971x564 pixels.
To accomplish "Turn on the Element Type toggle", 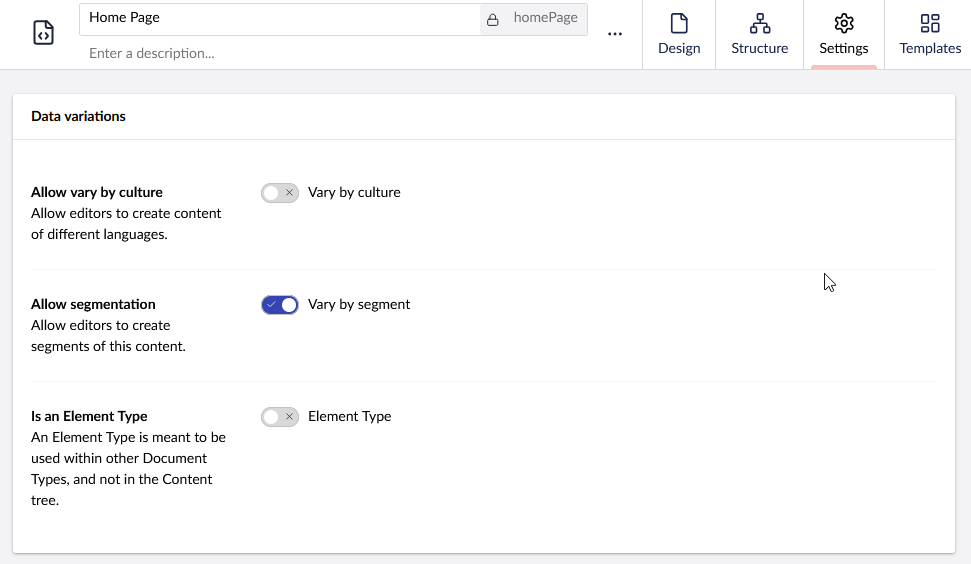I will pyautogui.click(x=280, y=417).
